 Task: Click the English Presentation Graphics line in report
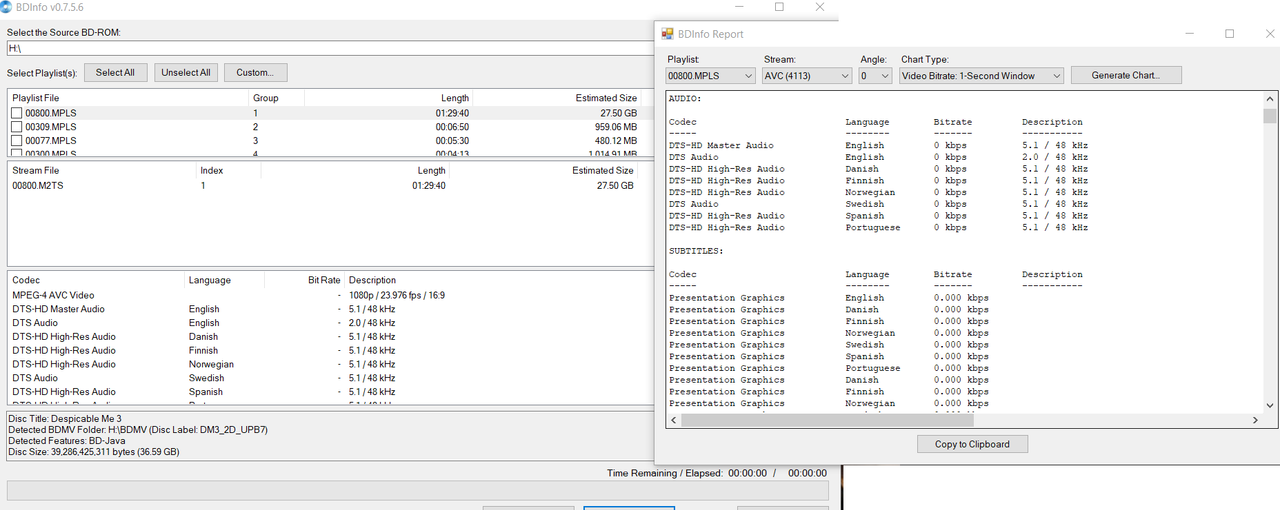[x=829, y=298]
